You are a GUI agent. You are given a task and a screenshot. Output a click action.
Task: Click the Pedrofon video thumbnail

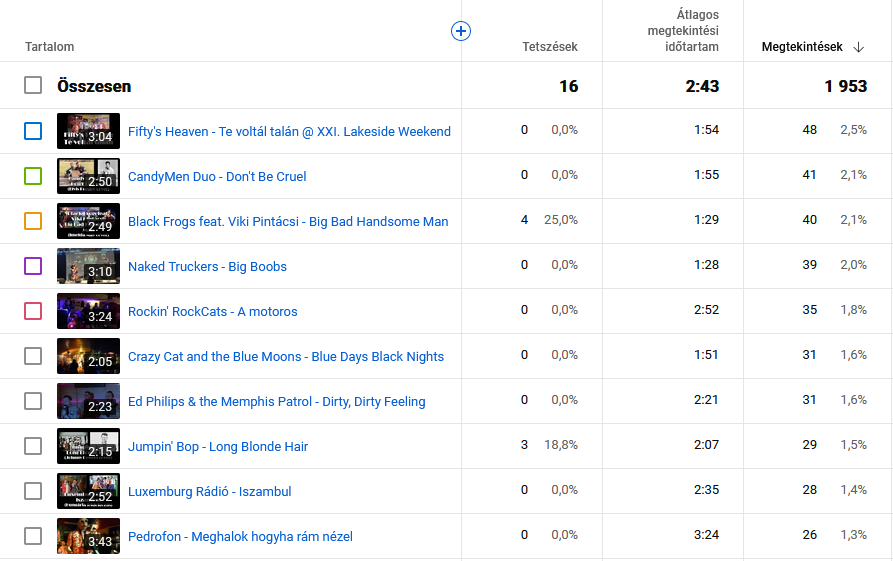88,536
